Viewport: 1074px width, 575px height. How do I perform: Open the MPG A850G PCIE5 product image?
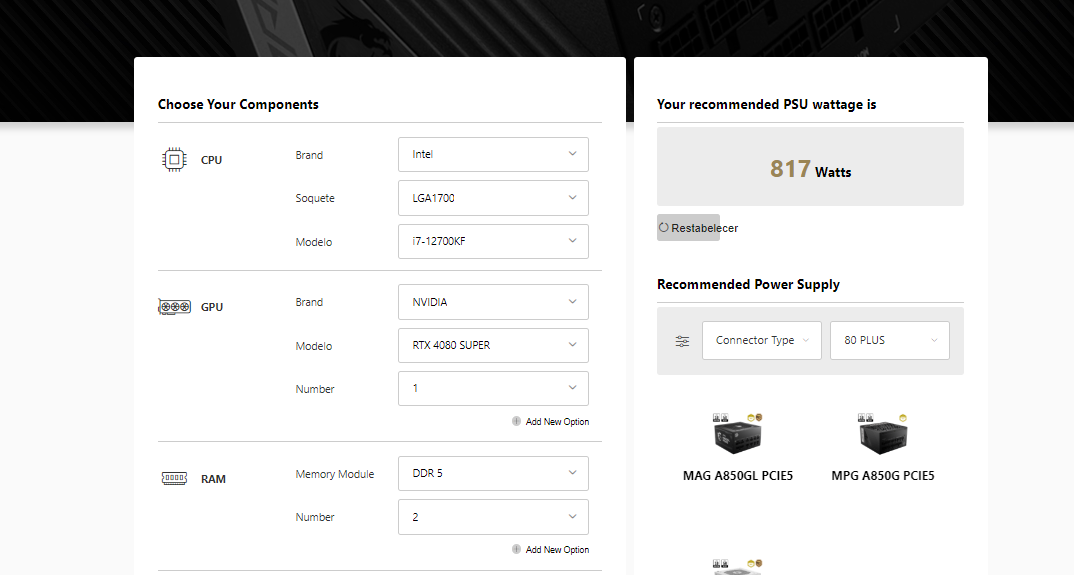(883, 434)
